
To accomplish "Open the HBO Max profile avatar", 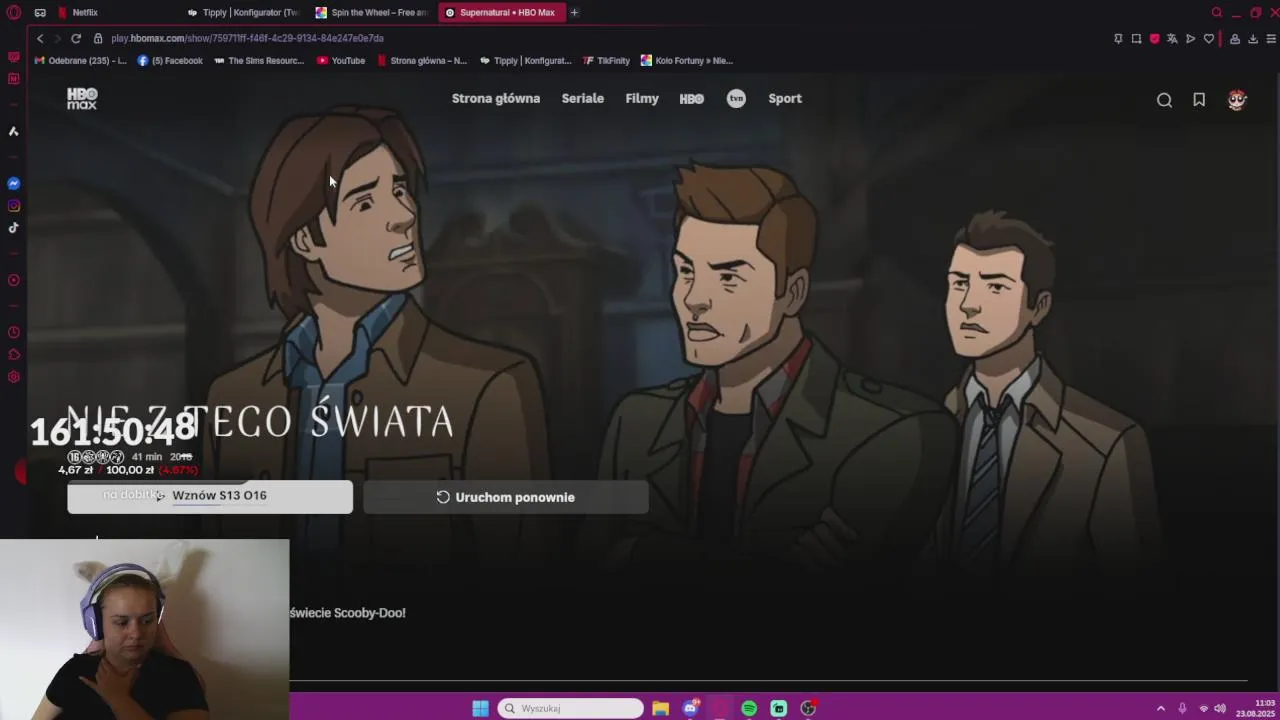I will point(1237,99).
